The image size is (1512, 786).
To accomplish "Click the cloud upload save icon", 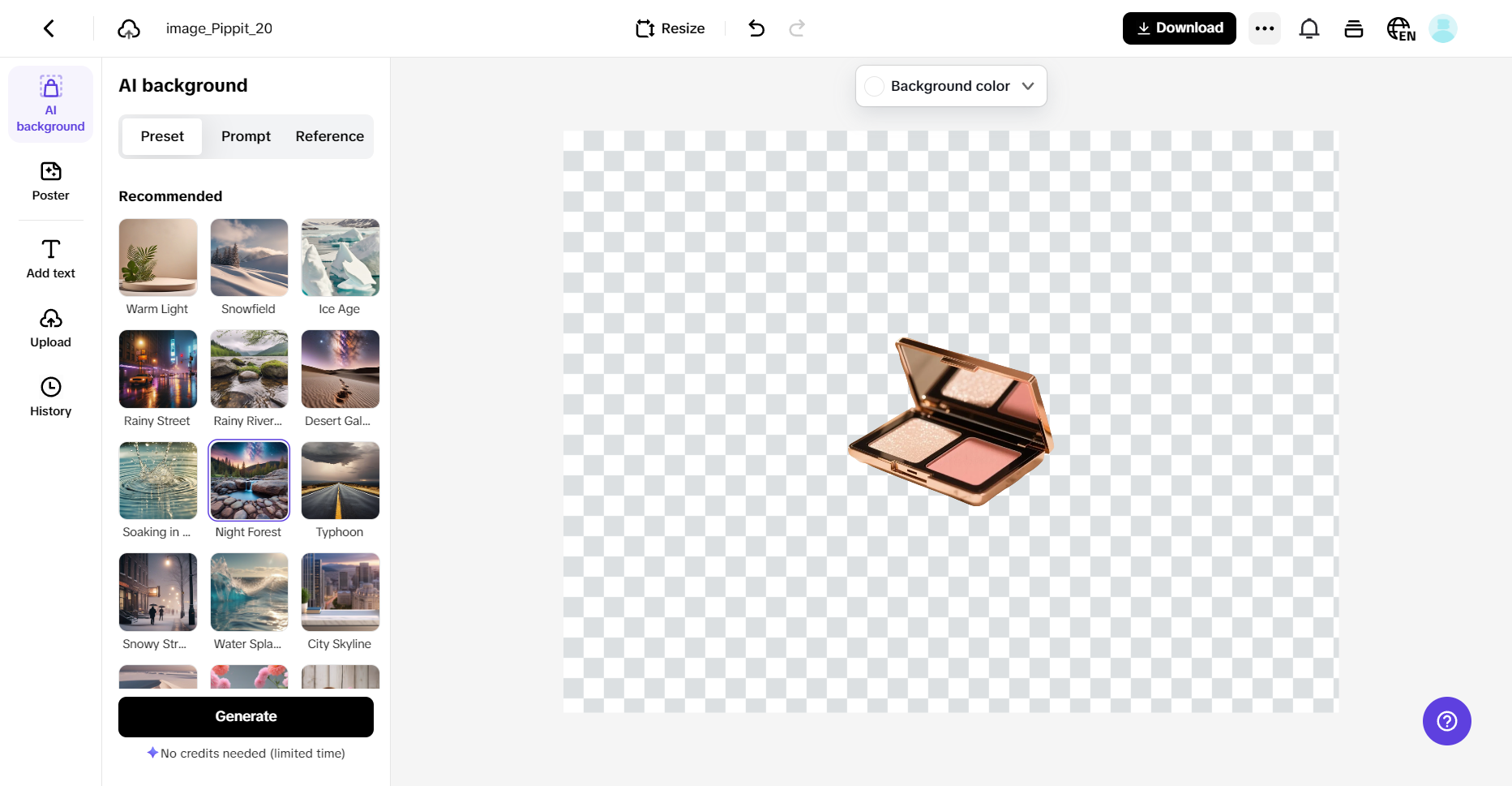I will [129, 29].
